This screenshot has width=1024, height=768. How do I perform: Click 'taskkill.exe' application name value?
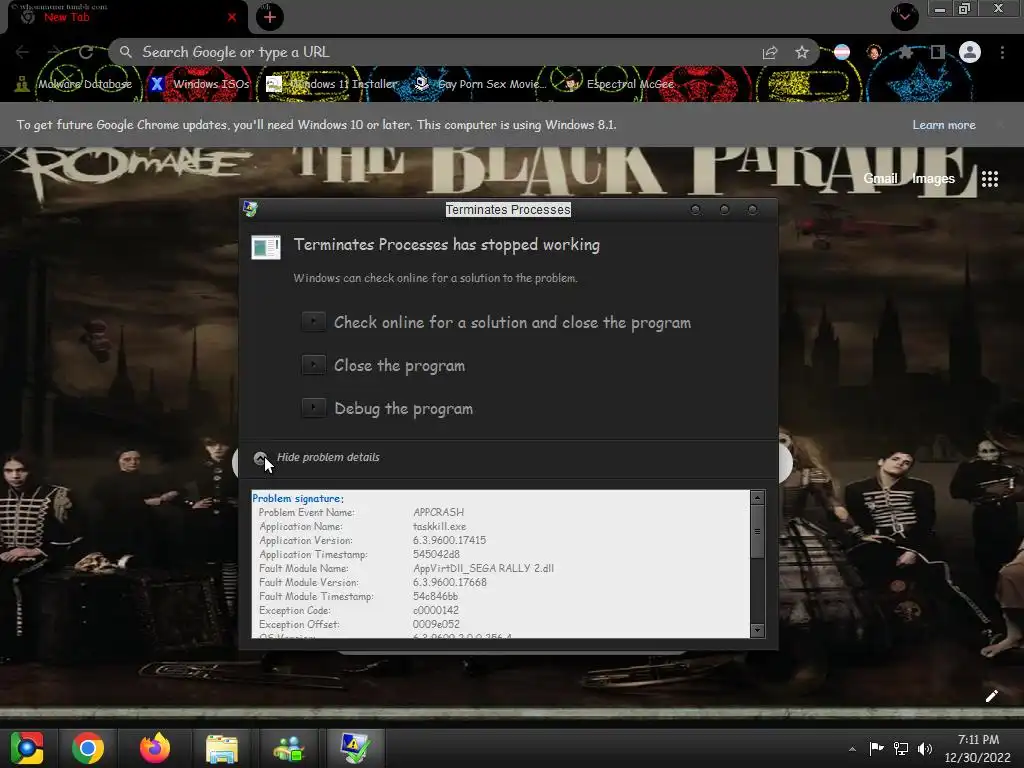(440, 526)
